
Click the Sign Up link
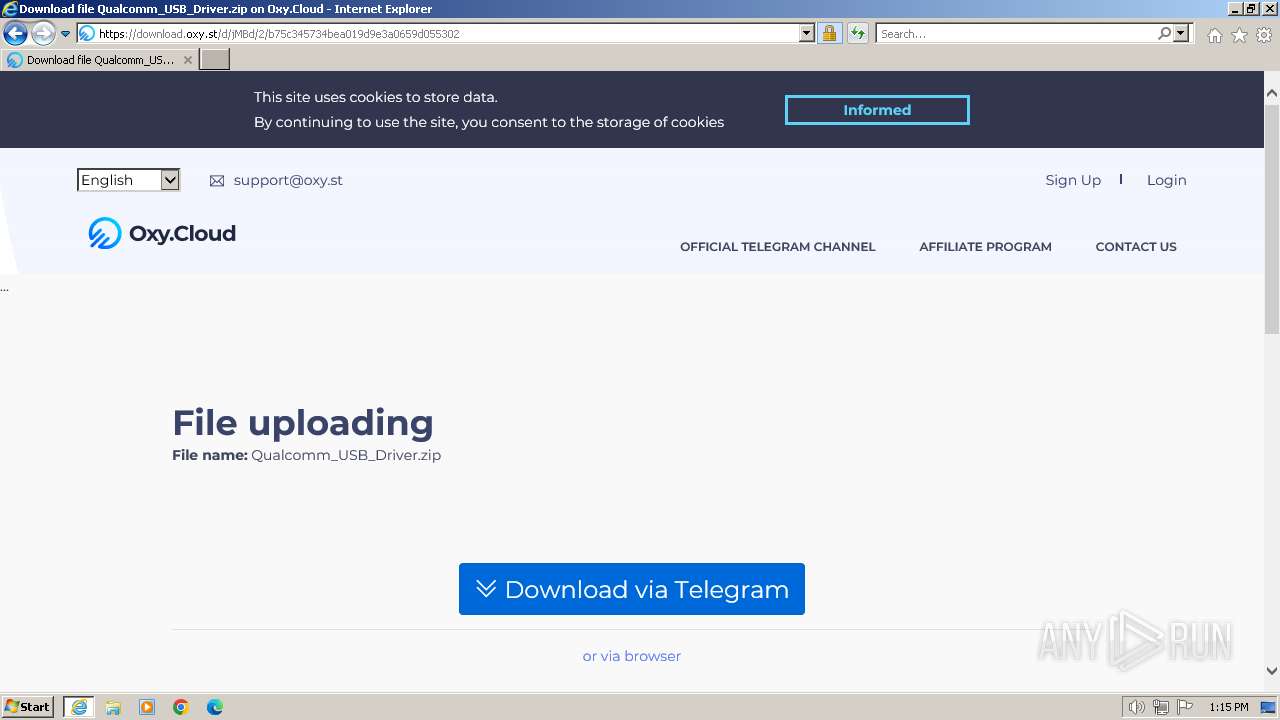pyautogui.click(x=1073, y=180)
